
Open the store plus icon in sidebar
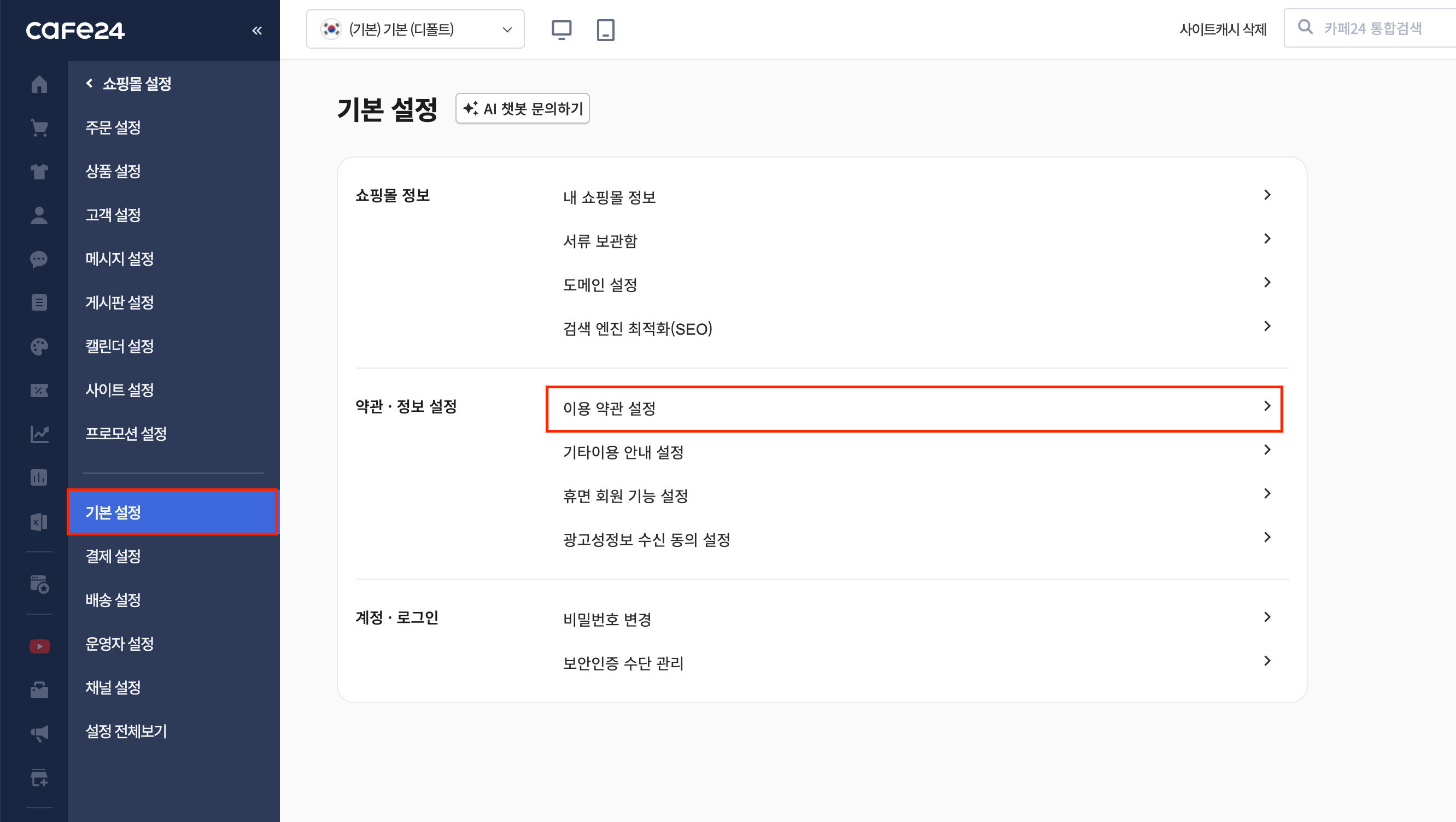pos(39,777)
